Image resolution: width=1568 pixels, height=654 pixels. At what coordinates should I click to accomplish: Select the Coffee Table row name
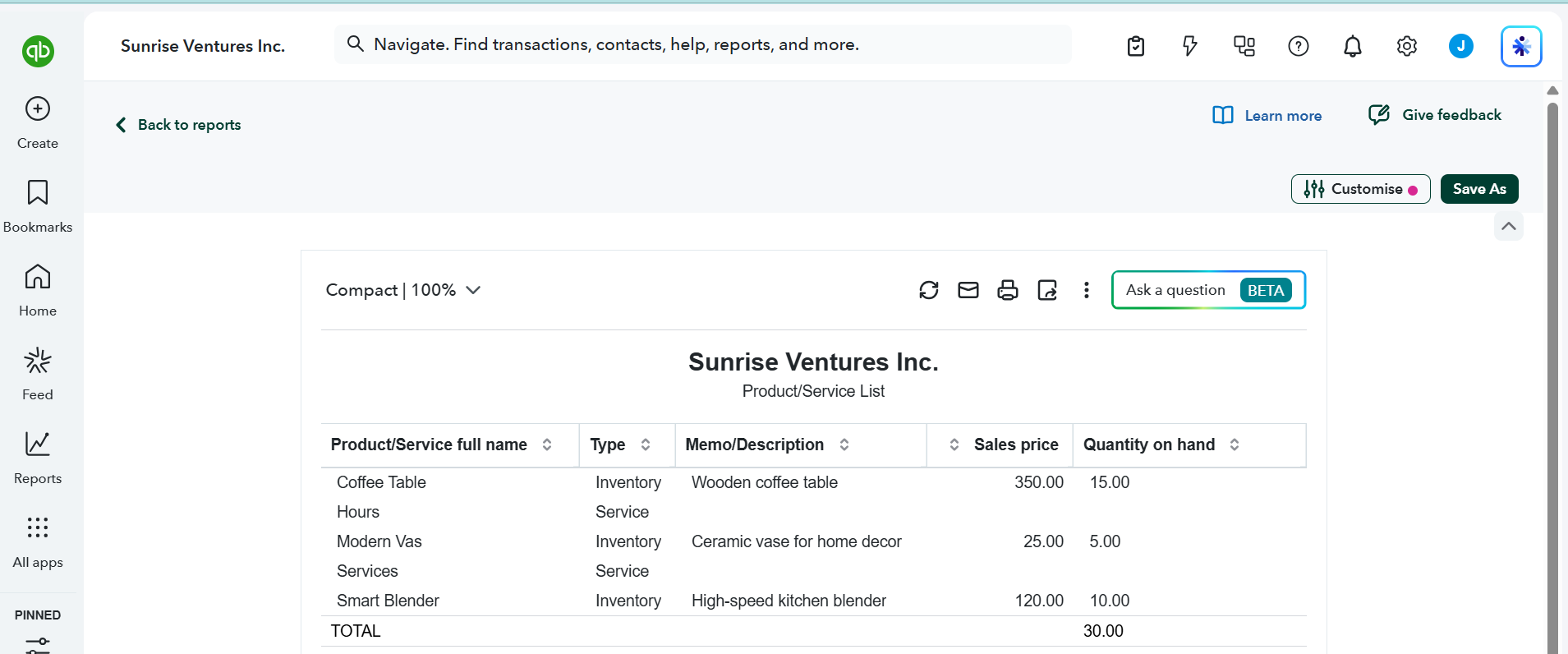click(x=381, y=482)
